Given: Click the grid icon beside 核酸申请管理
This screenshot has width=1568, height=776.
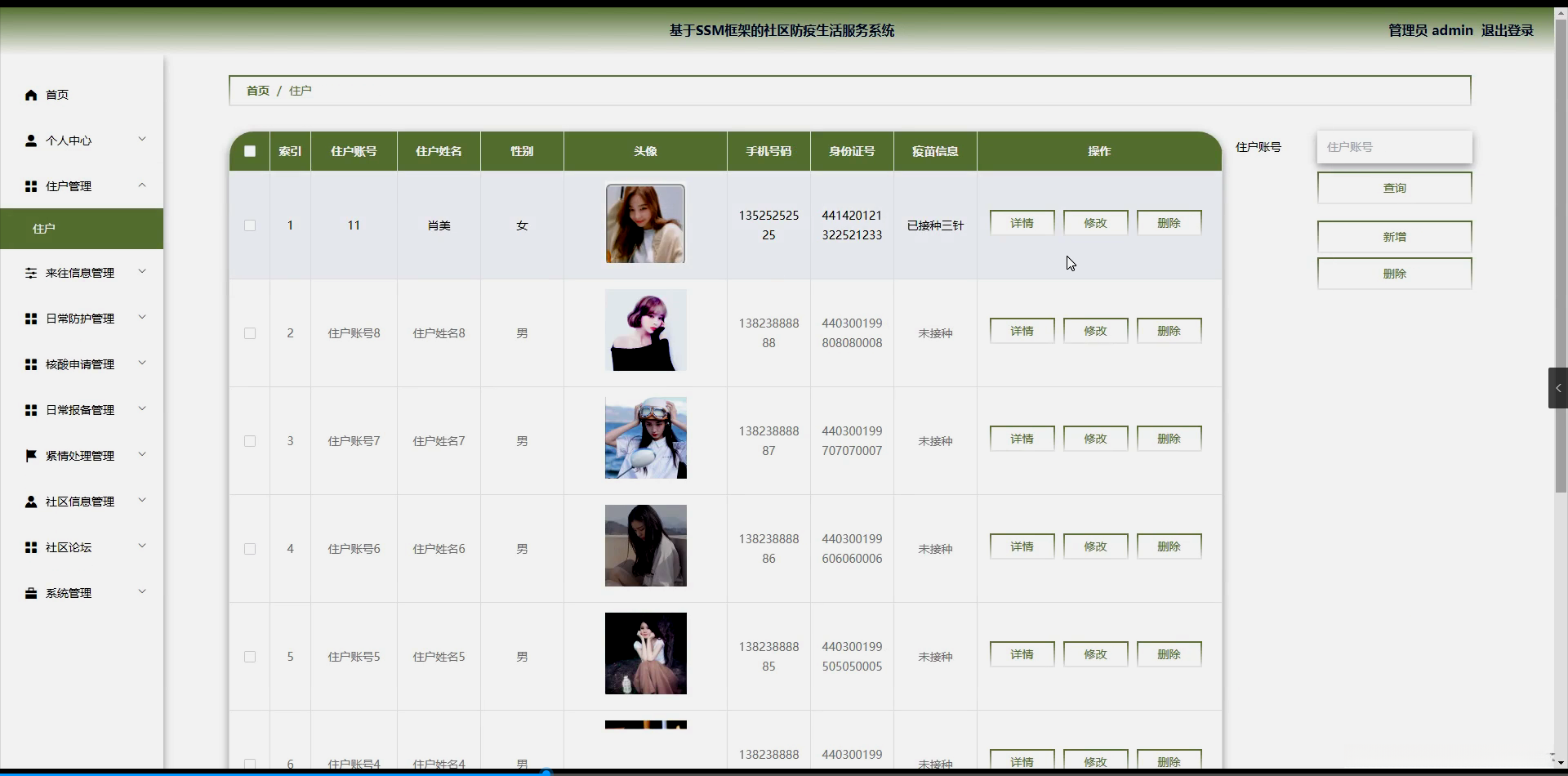Looking at the screenshot, I should tap(31, 364).
